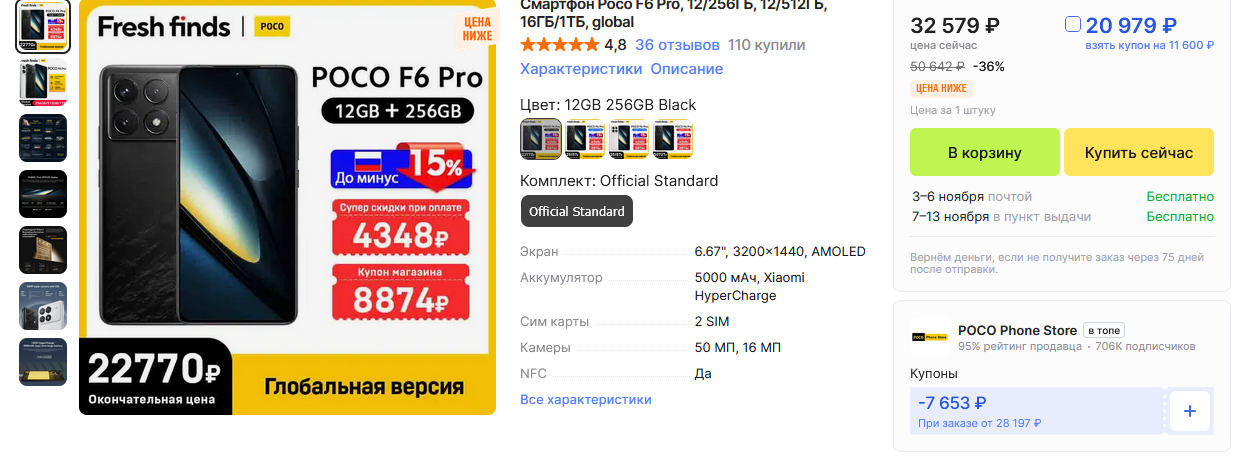Expand Все характеристики link
This screenshot has height=459, width=1237.
586,399
